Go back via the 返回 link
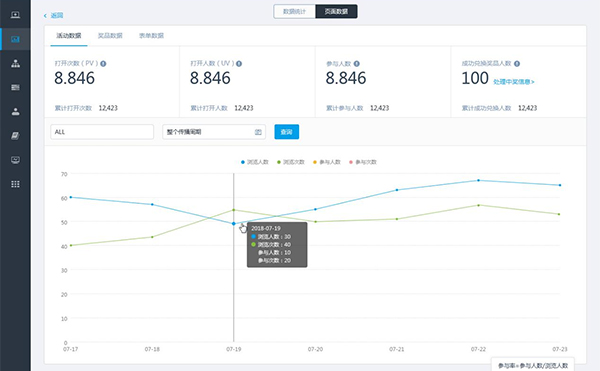 point(54,16)
